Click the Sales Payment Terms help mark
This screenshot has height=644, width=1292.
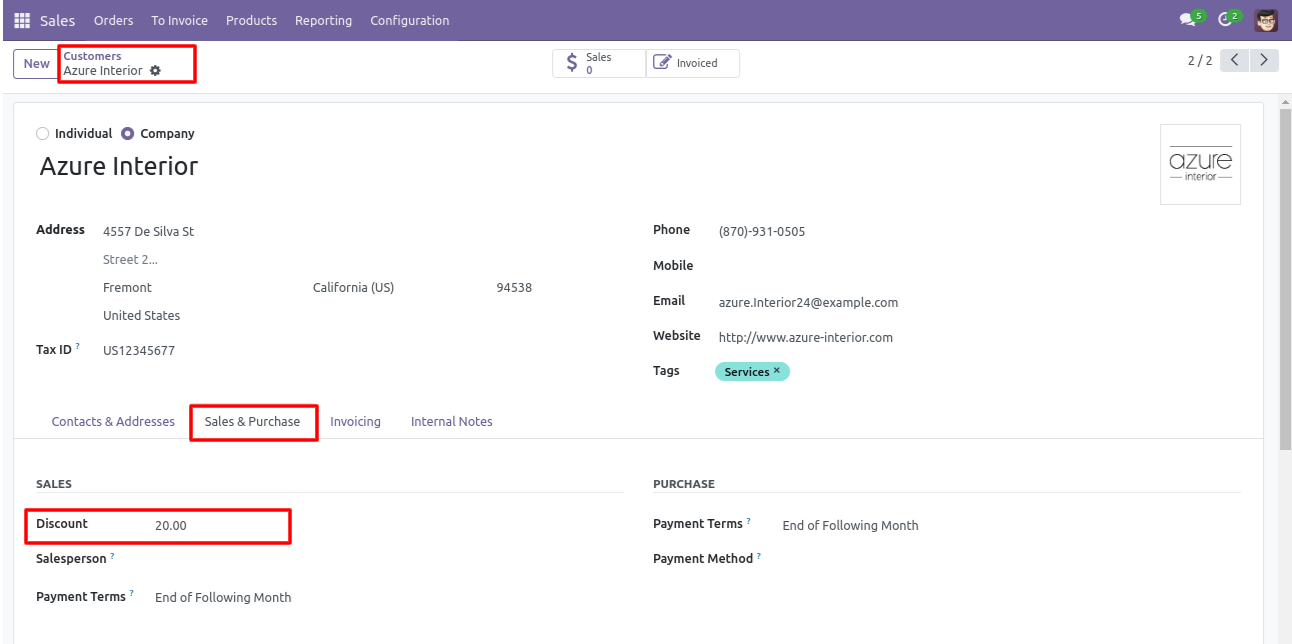[131, 594]
